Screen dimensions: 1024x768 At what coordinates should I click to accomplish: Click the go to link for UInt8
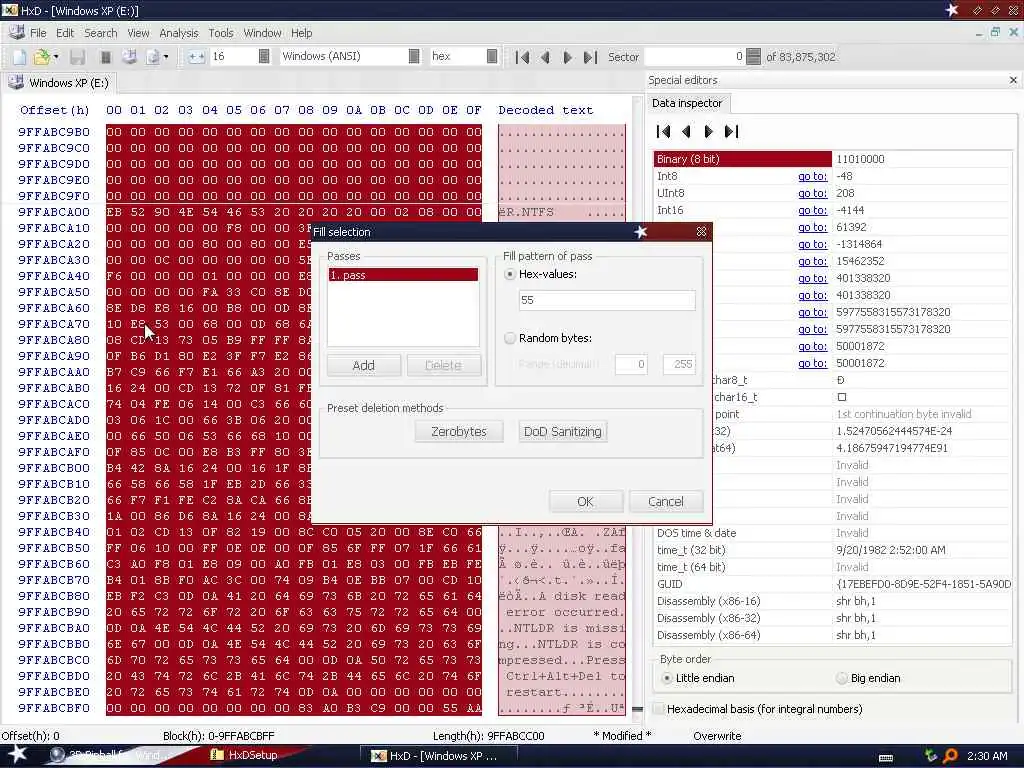tap(812, 193)
